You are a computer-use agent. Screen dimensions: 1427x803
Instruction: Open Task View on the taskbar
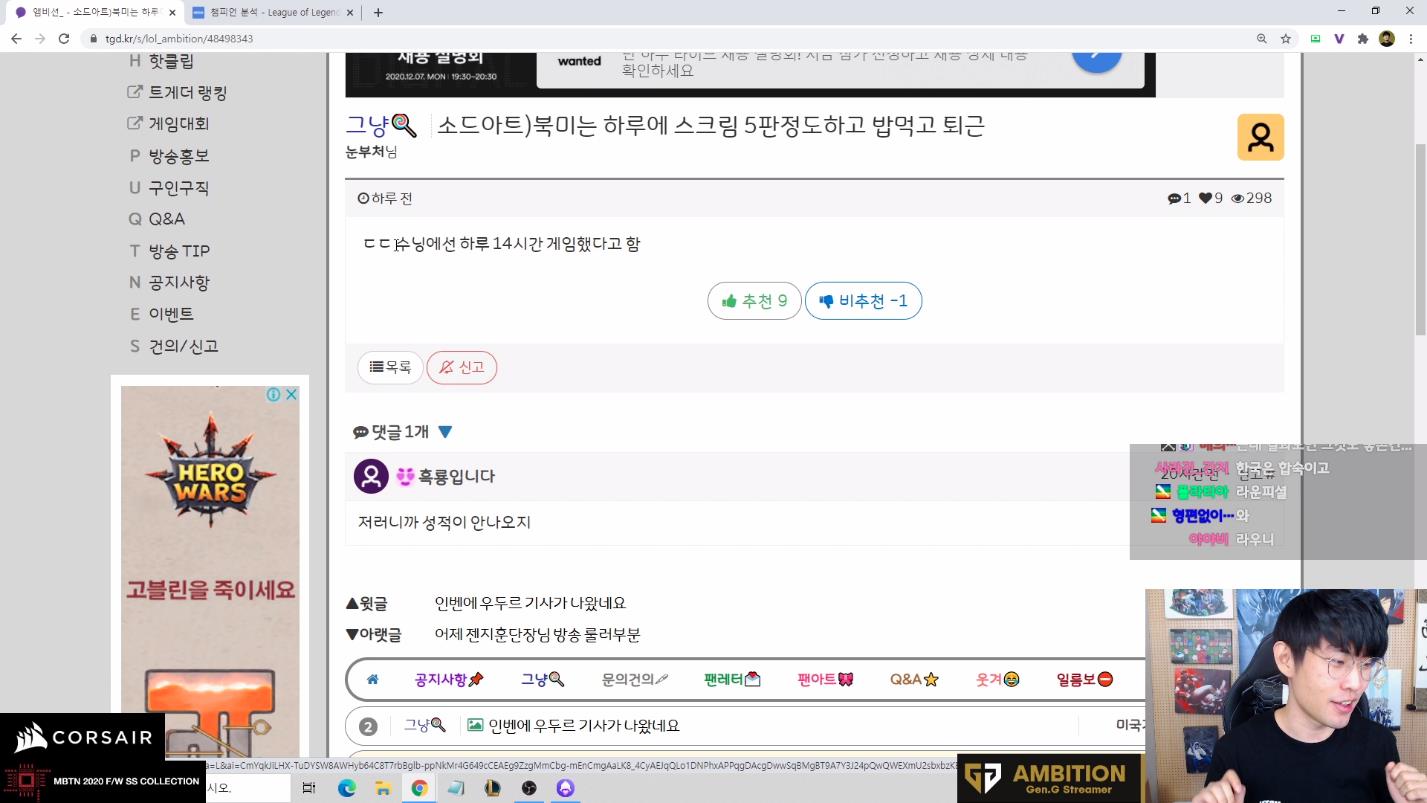(x=308, y=788)
